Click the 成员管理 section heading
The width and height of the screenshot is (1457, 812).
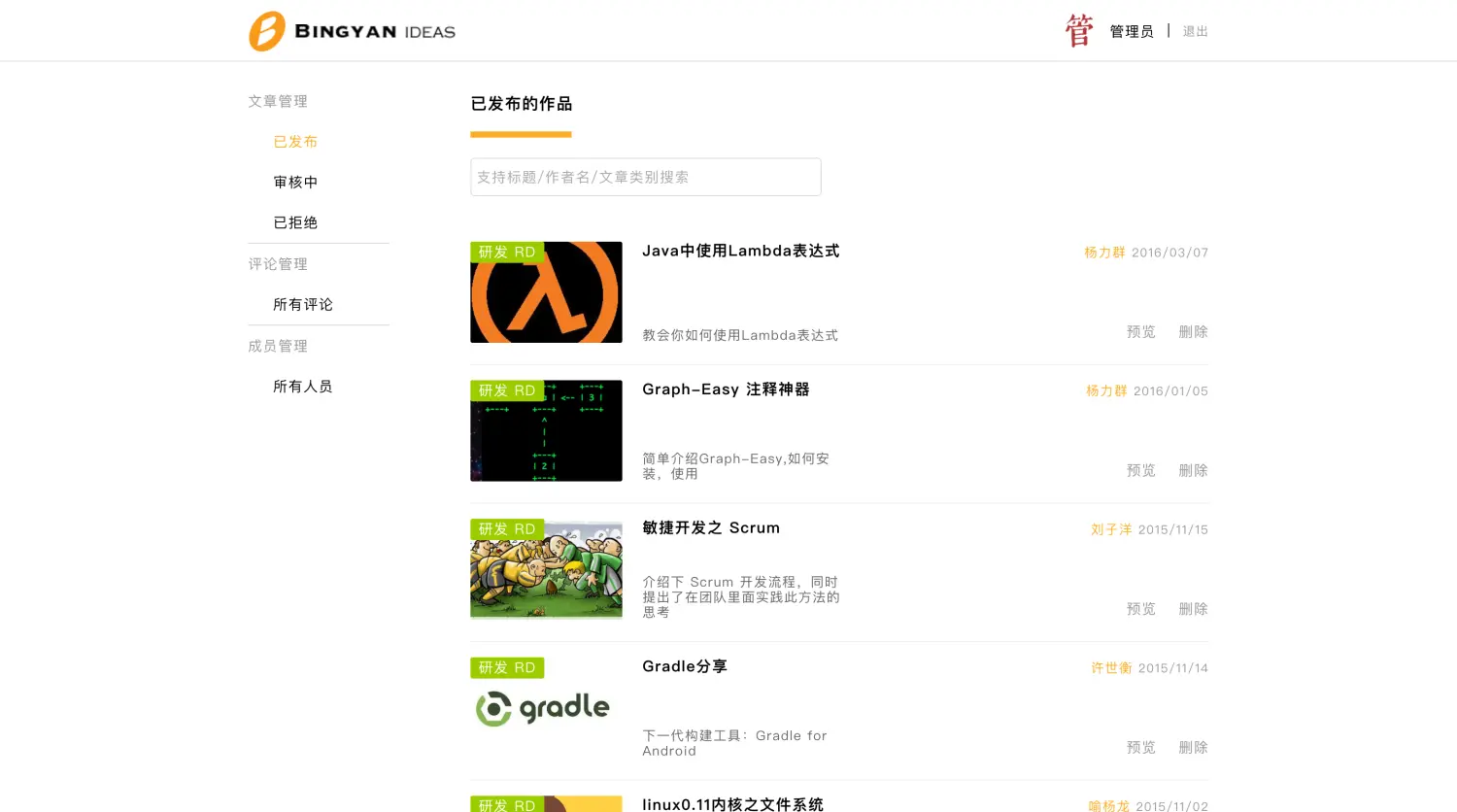[278, 346]
